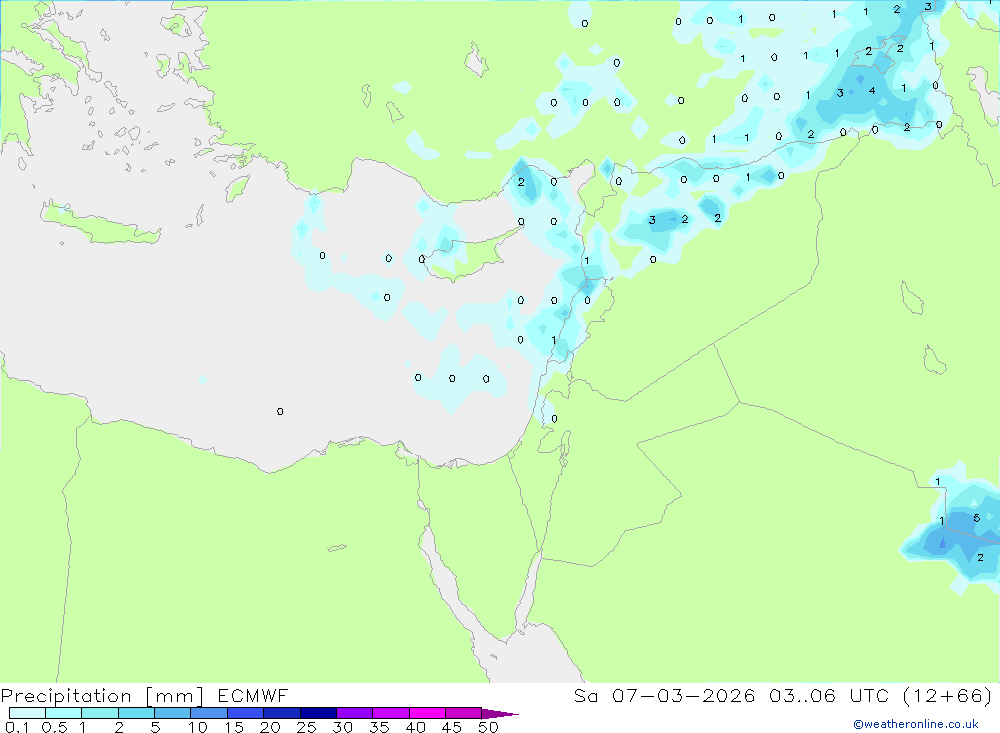
Task: Click the '10' legend scale label
Action: pos(198,727)
